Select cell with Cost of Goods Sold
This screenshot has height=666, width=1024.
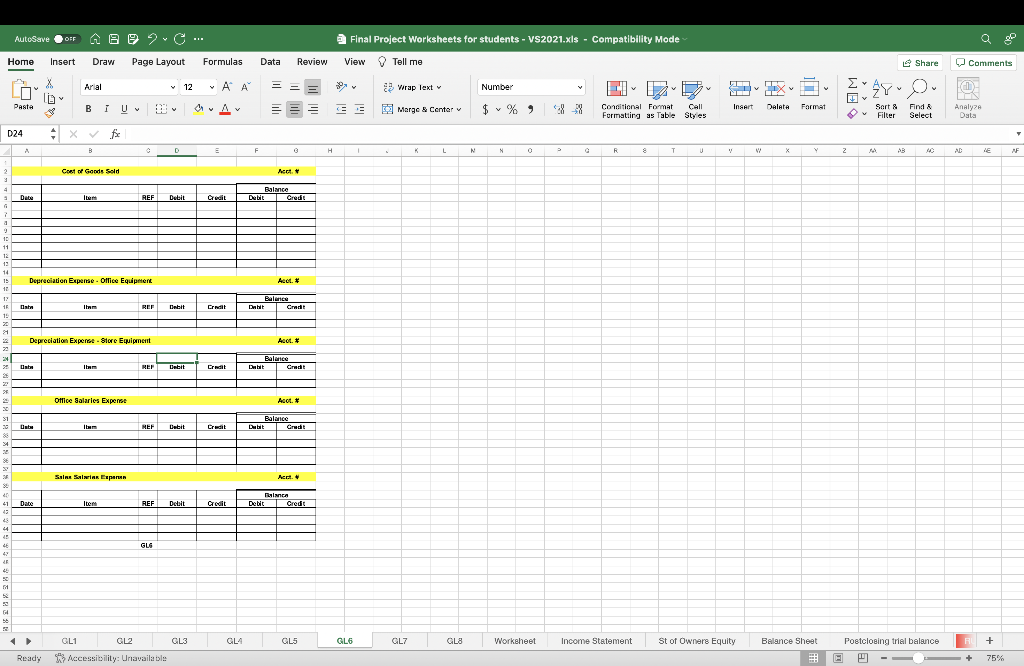pyautogui.click(x=90, y=171)
